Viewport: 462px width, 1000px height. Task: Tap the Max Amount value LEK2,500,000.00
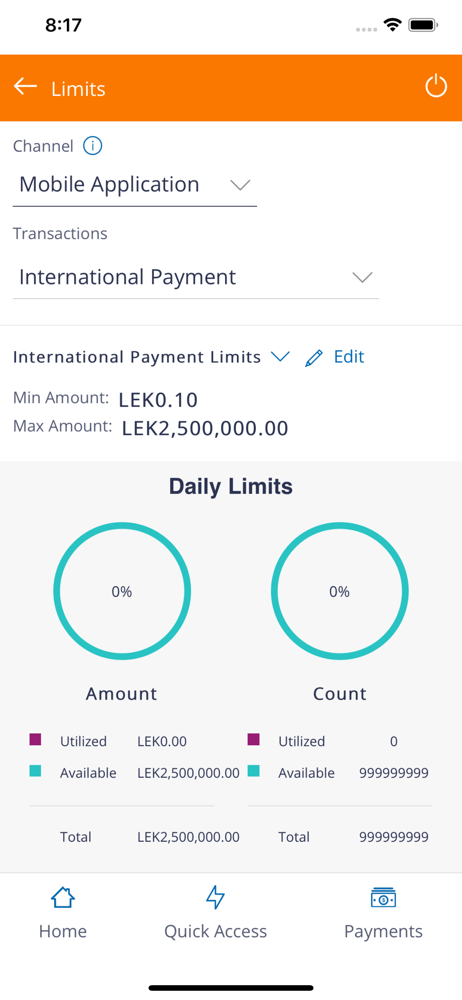(x=205, y=428)
